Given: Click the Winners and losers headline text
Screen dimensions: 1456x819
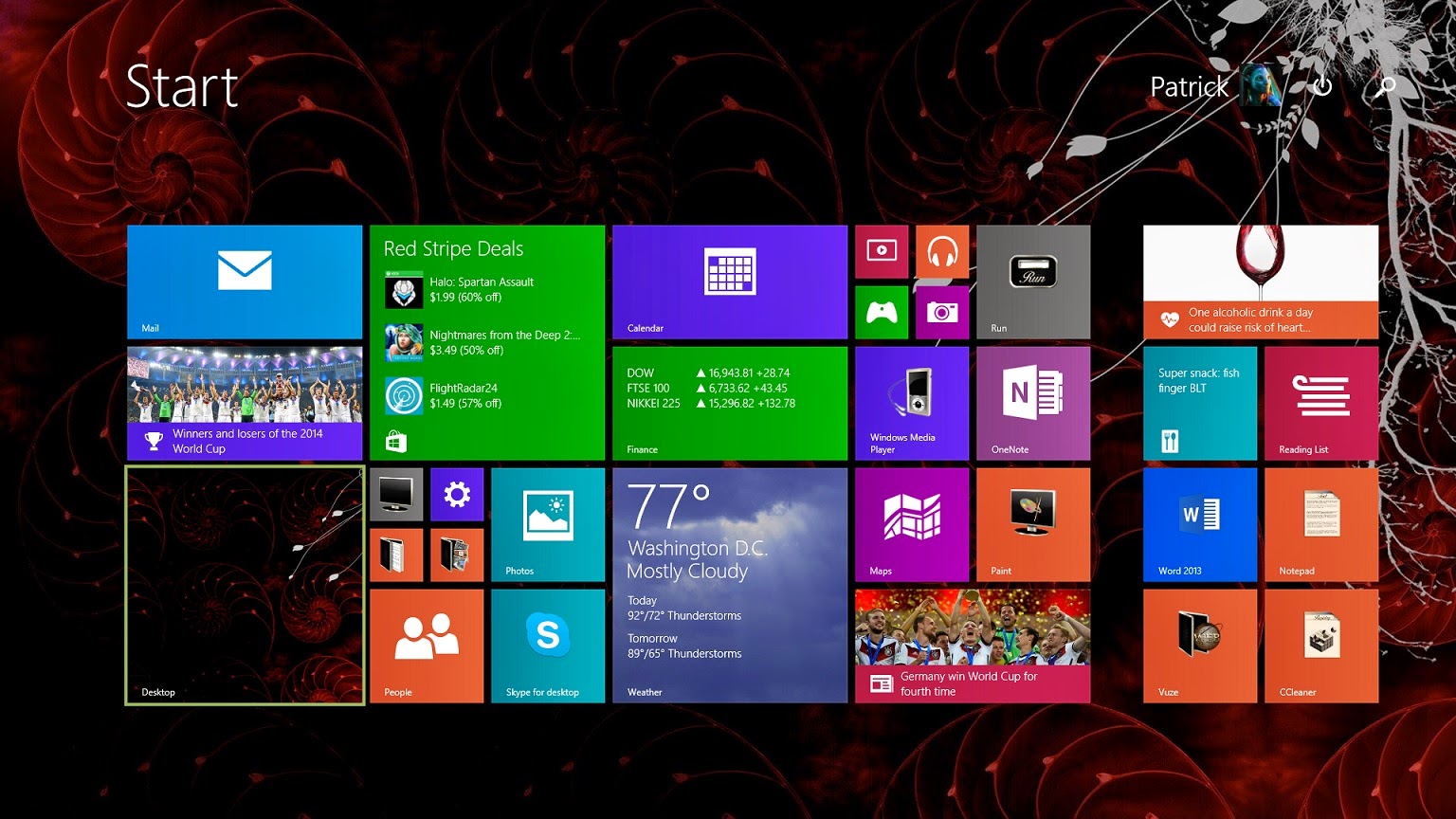Looking at the screenshot, I should 247,441.
